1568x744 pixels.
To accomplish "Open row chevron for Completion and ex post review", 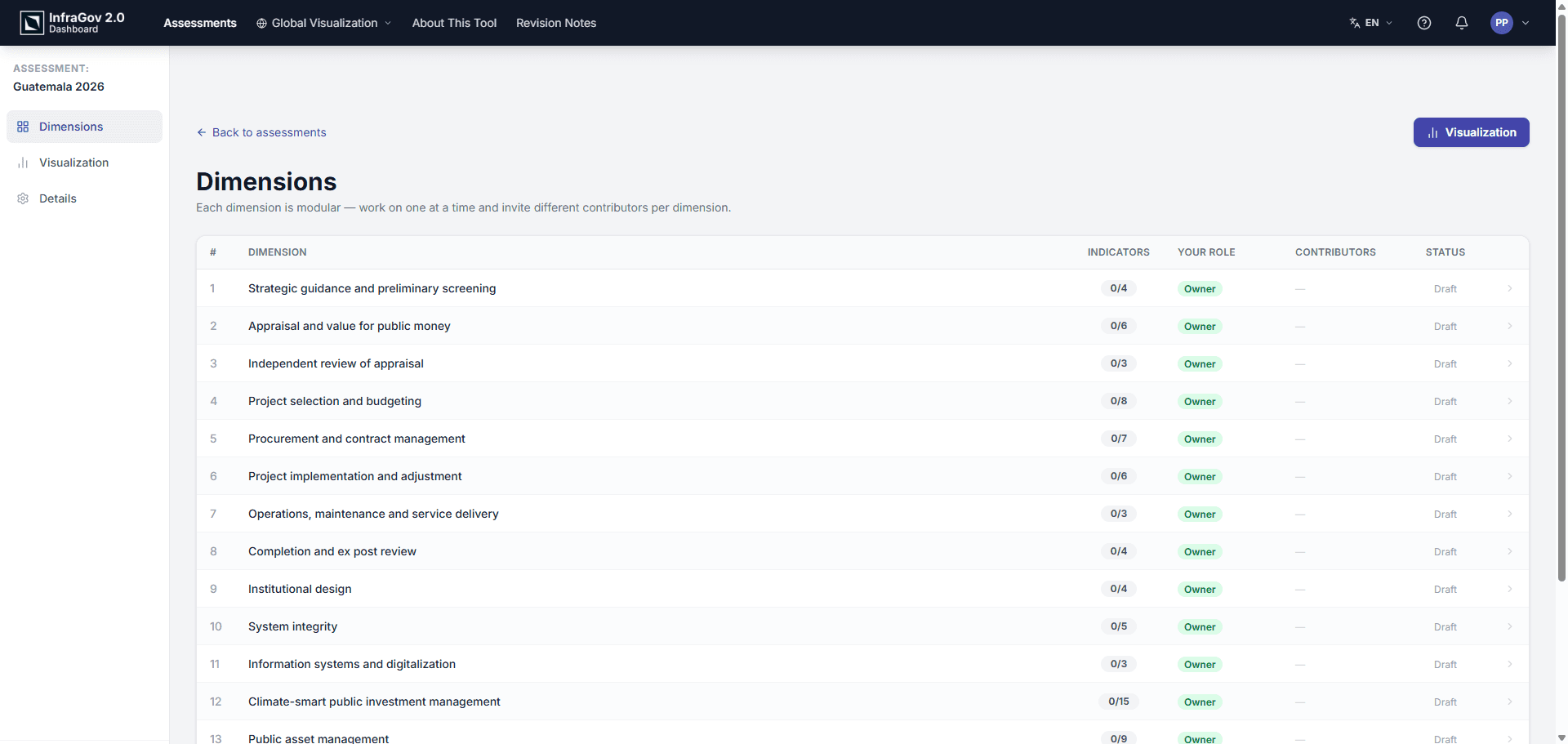I will (1509, 551).
